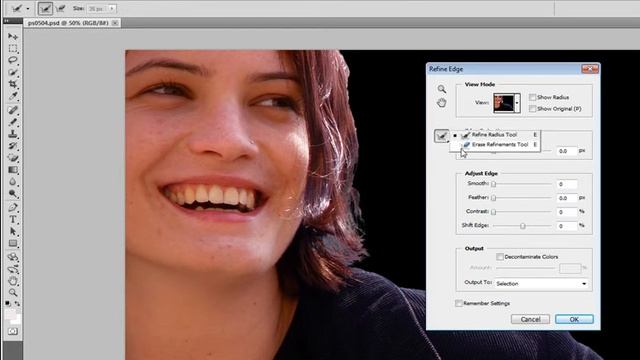Choose Refine Radius Tool from the flyout

click(x=495, y=135)
